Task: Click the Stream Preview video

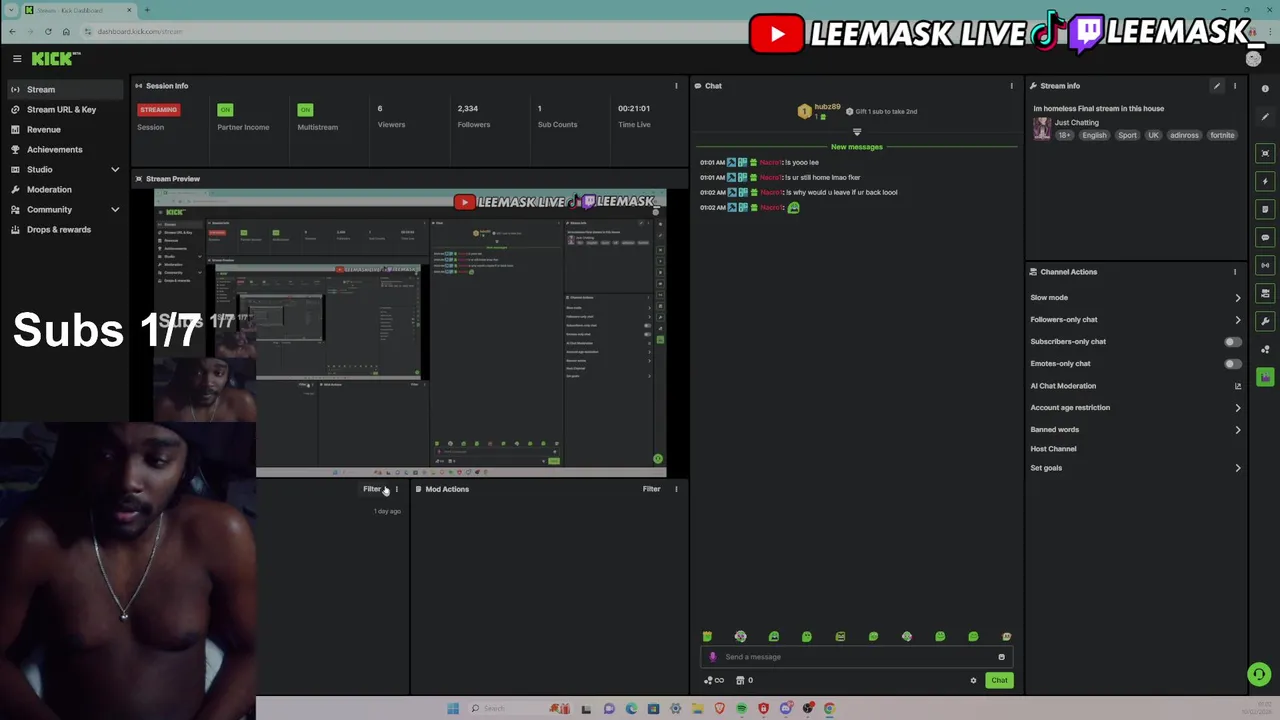Action: tap(410, 333)
